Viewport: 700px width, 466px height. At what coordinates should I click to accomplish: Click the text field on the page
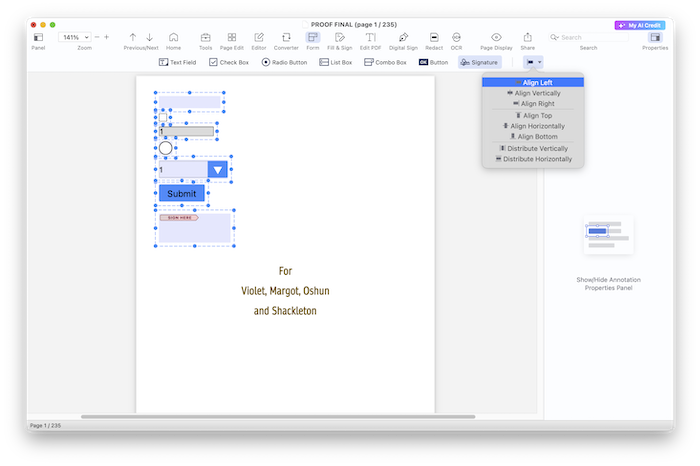click(190, 102)
